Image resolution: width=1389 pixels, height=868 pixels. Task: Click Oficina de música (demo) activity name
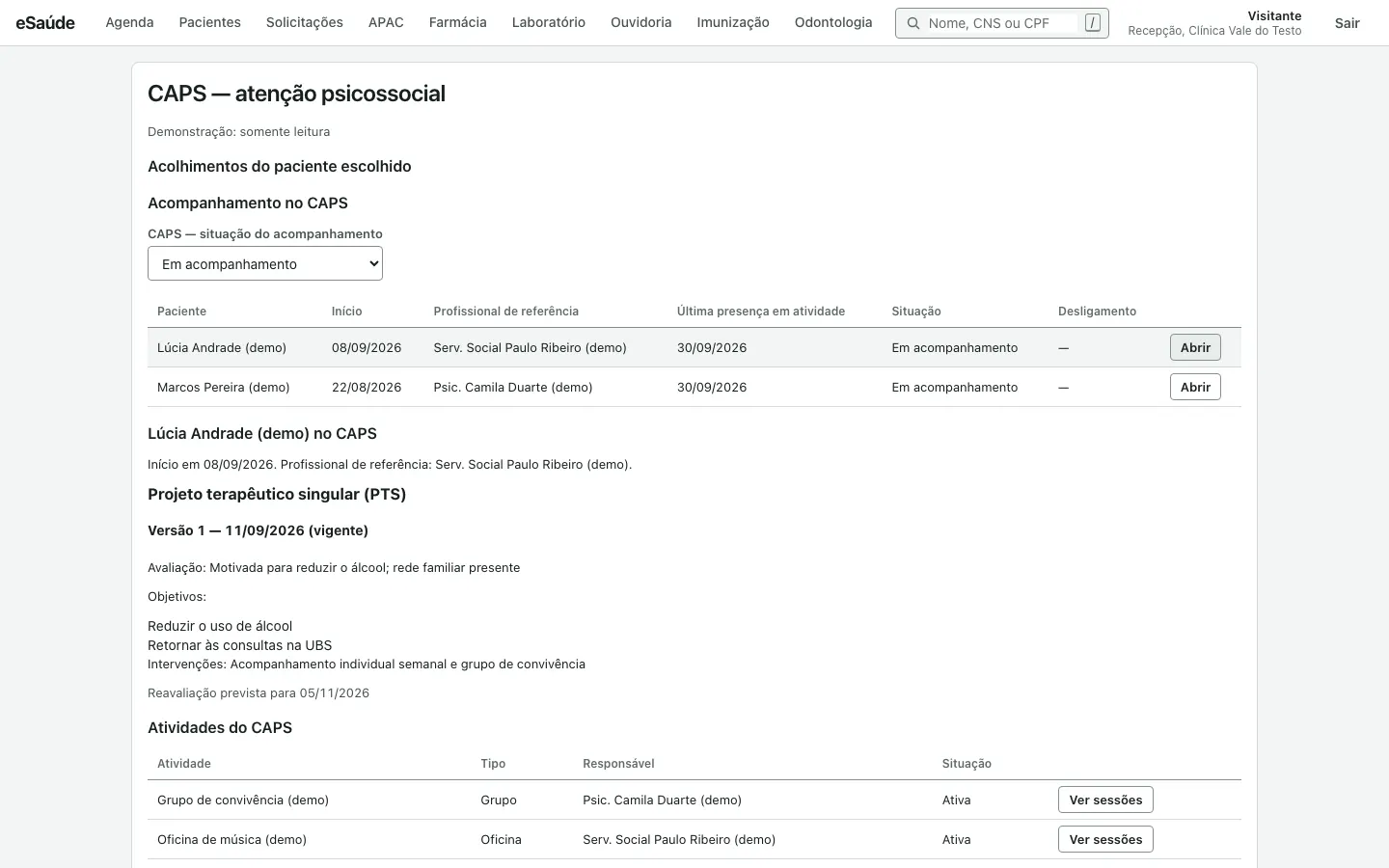click(231, 839)
